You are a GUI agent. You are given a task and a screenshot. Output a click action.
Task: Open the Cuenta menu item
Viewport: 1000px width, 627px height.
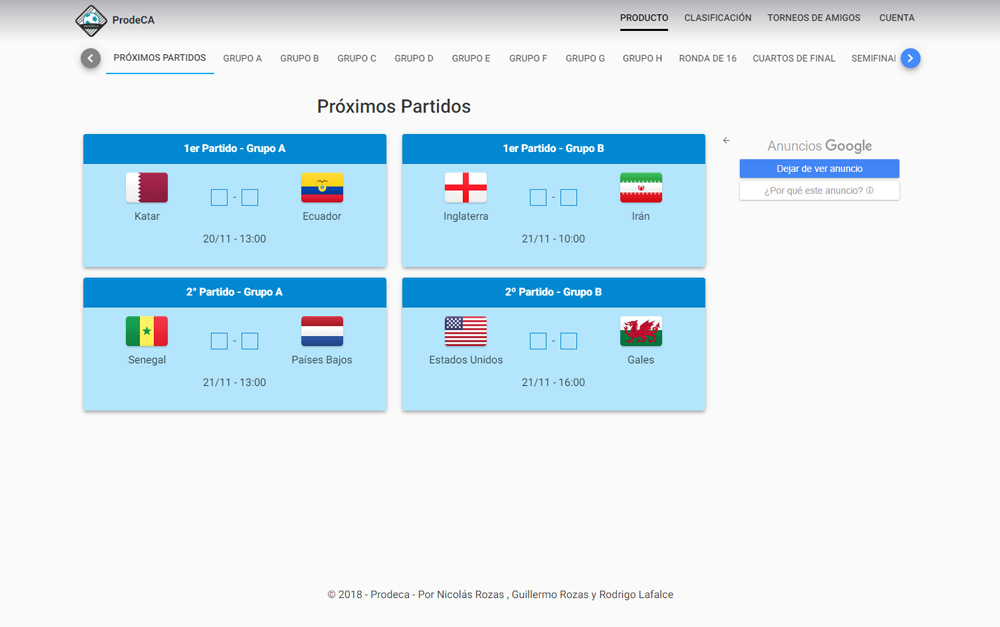click(x=896, y=18)
